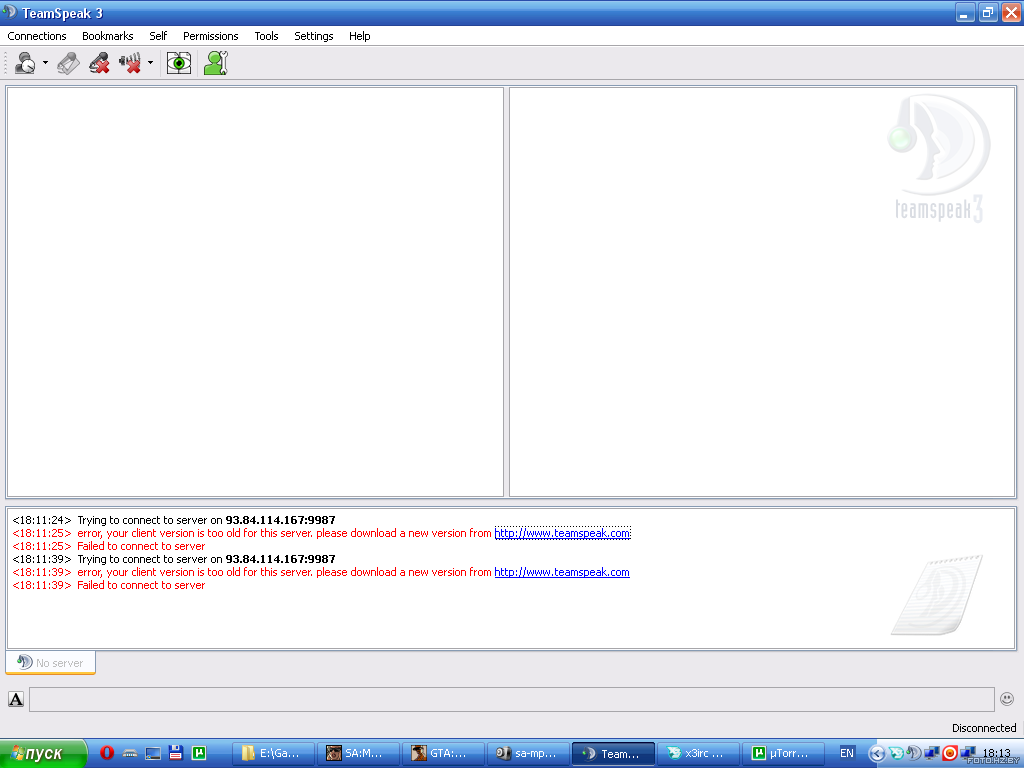Toggle Mute Microphone in the toolbar

pyautogui.click(x=99, y=63)
